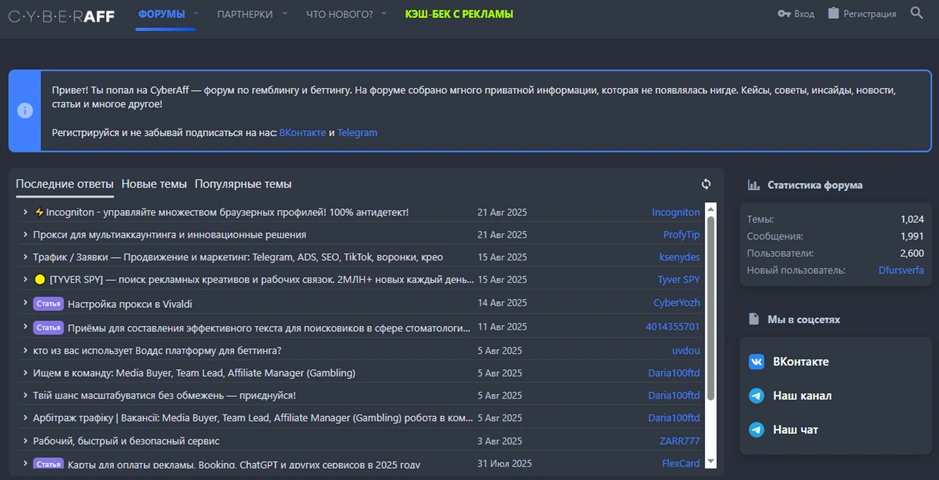Click the refresh icon above the topics list
The image size is (939, 480).
tap(706, 184)
